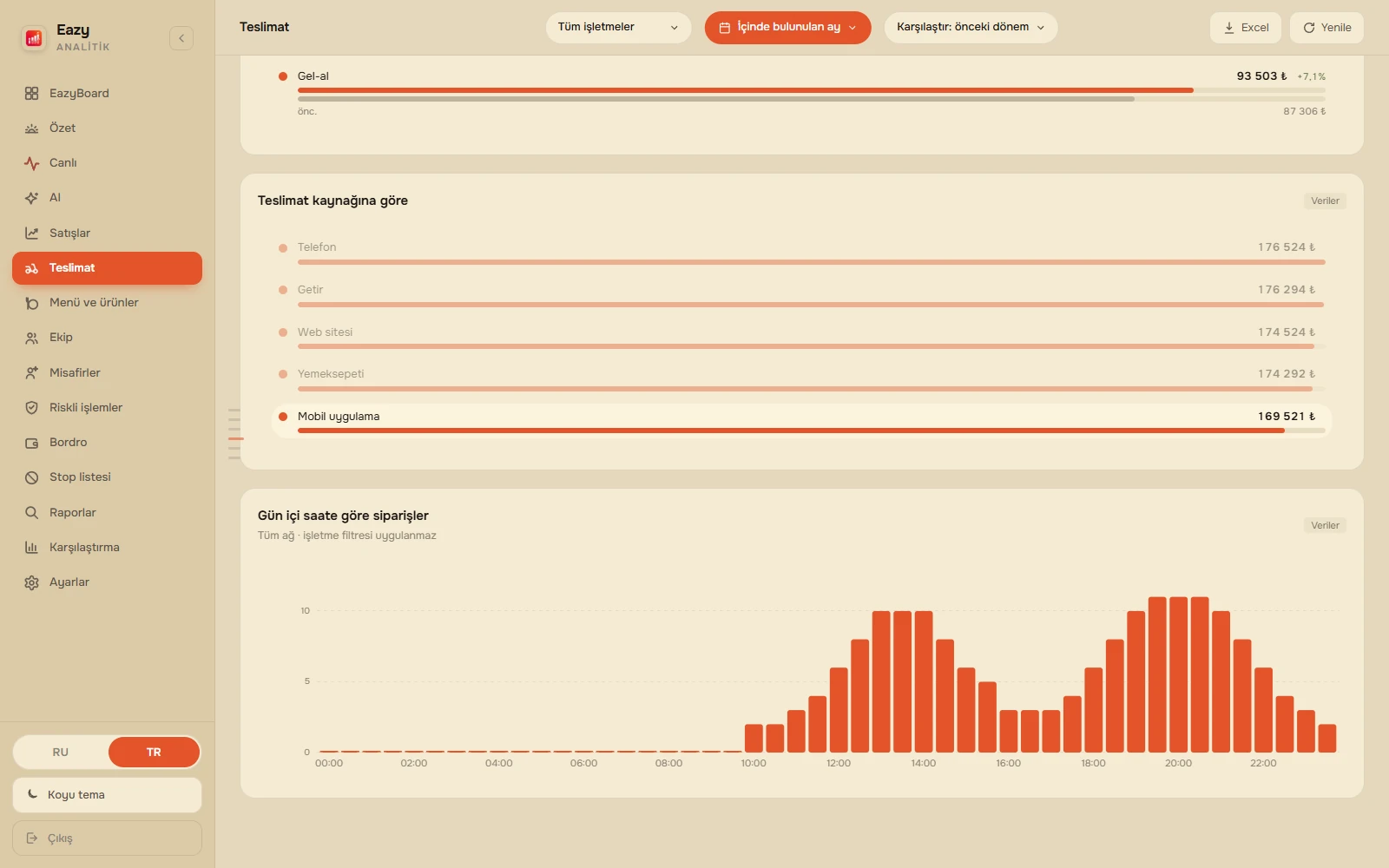Image resolution: width=1389 pixels, height=868 pixels.
Task: Switch language to TR
Action: click(x=154, y=753)
